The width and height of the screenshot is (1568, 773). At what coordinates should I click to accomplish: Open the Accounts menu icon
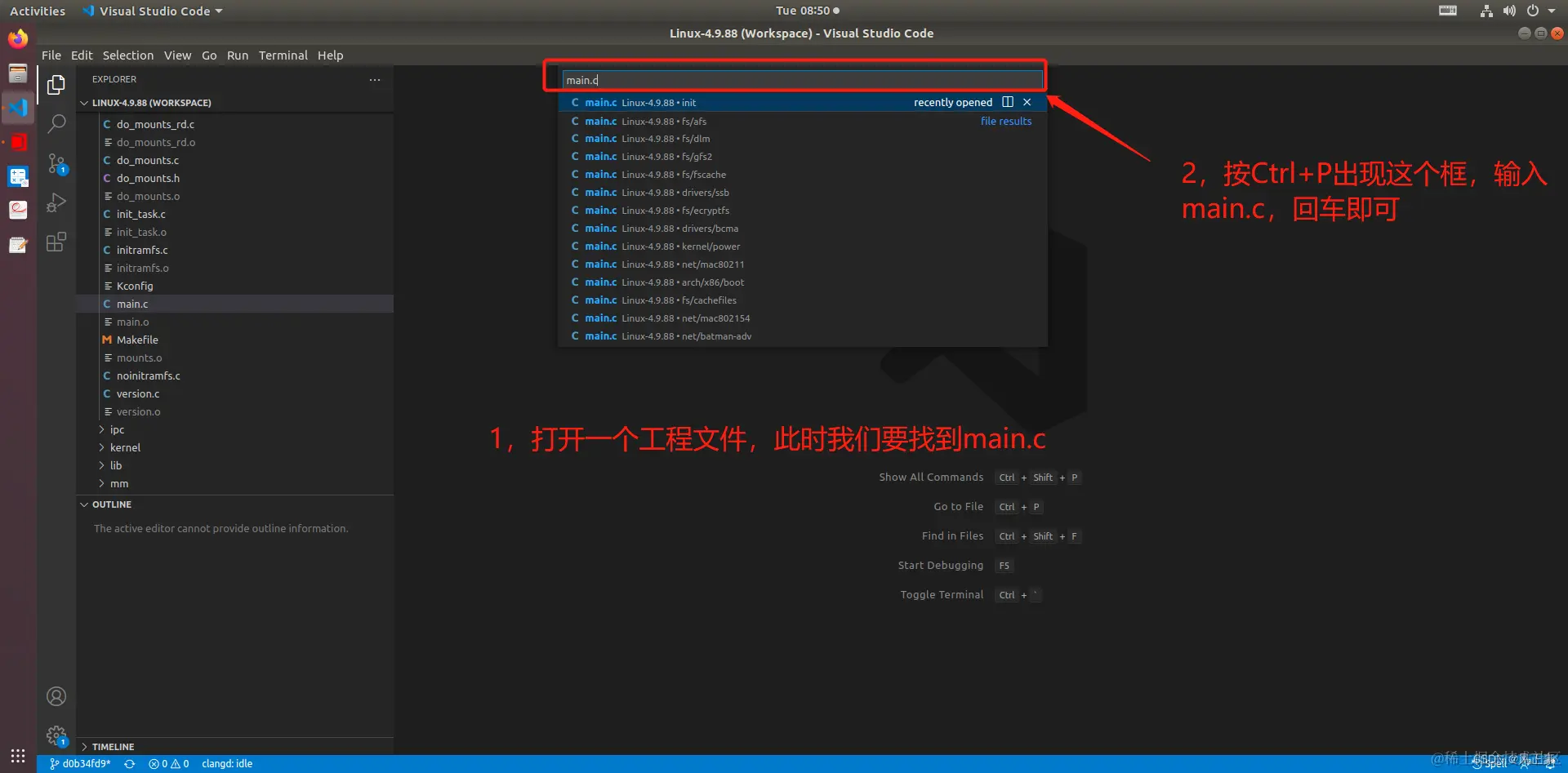pyautogui.click(x=56, y=696)
